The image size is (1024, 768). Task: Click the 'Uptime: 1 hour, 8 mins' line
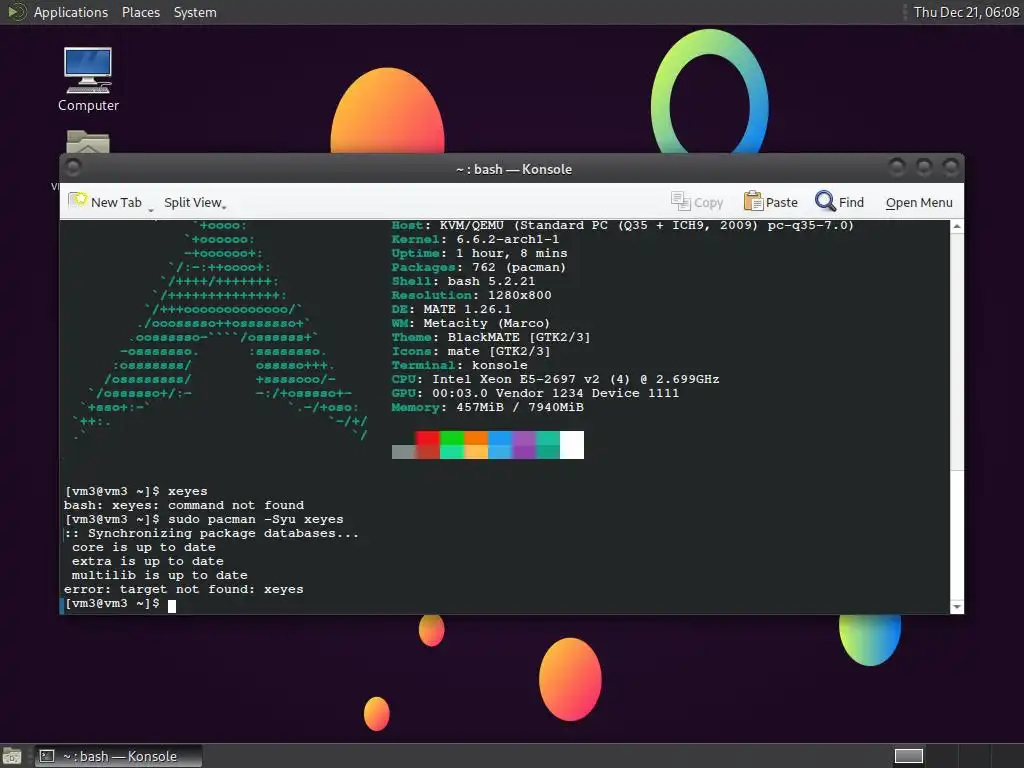pos(479,253)
